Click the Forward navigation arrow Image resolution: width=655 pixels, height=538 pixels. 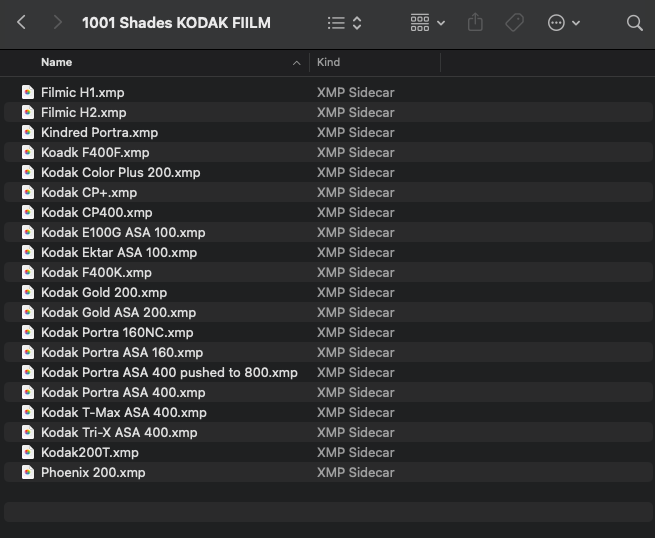tap(57, 22)
